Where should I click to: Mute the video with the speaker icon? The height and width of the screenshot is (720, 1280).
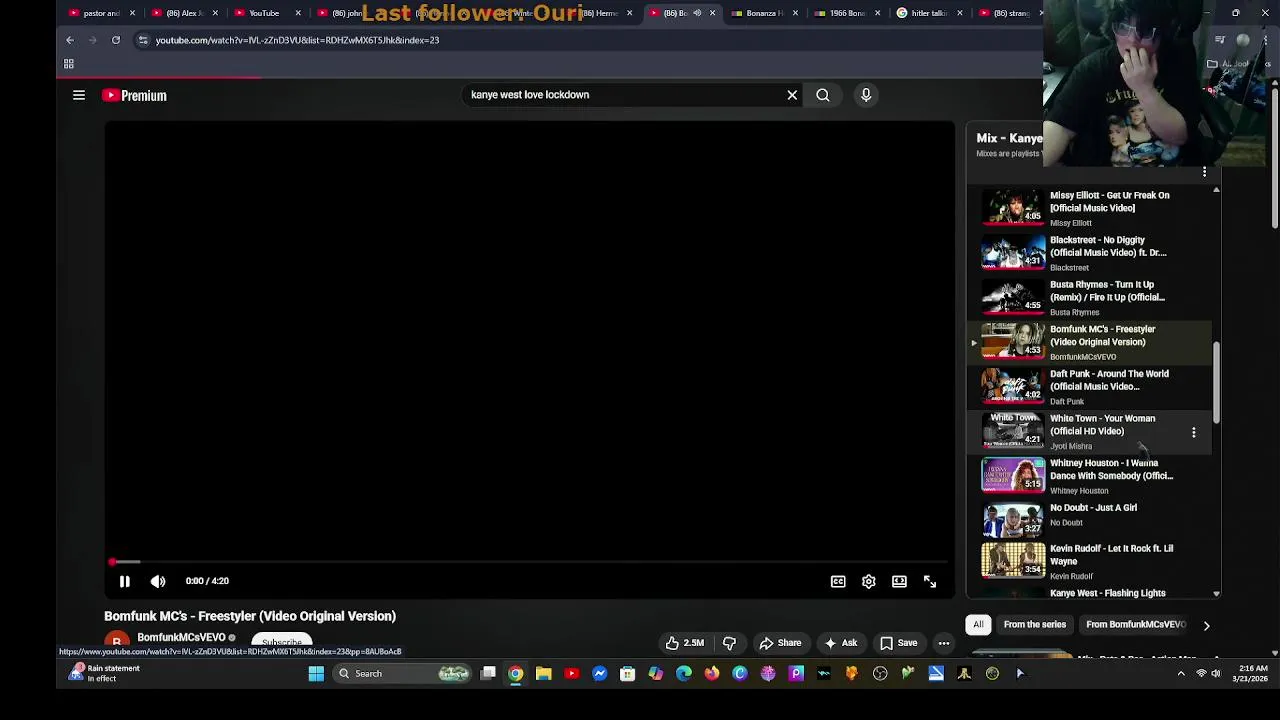coord(158,581)
